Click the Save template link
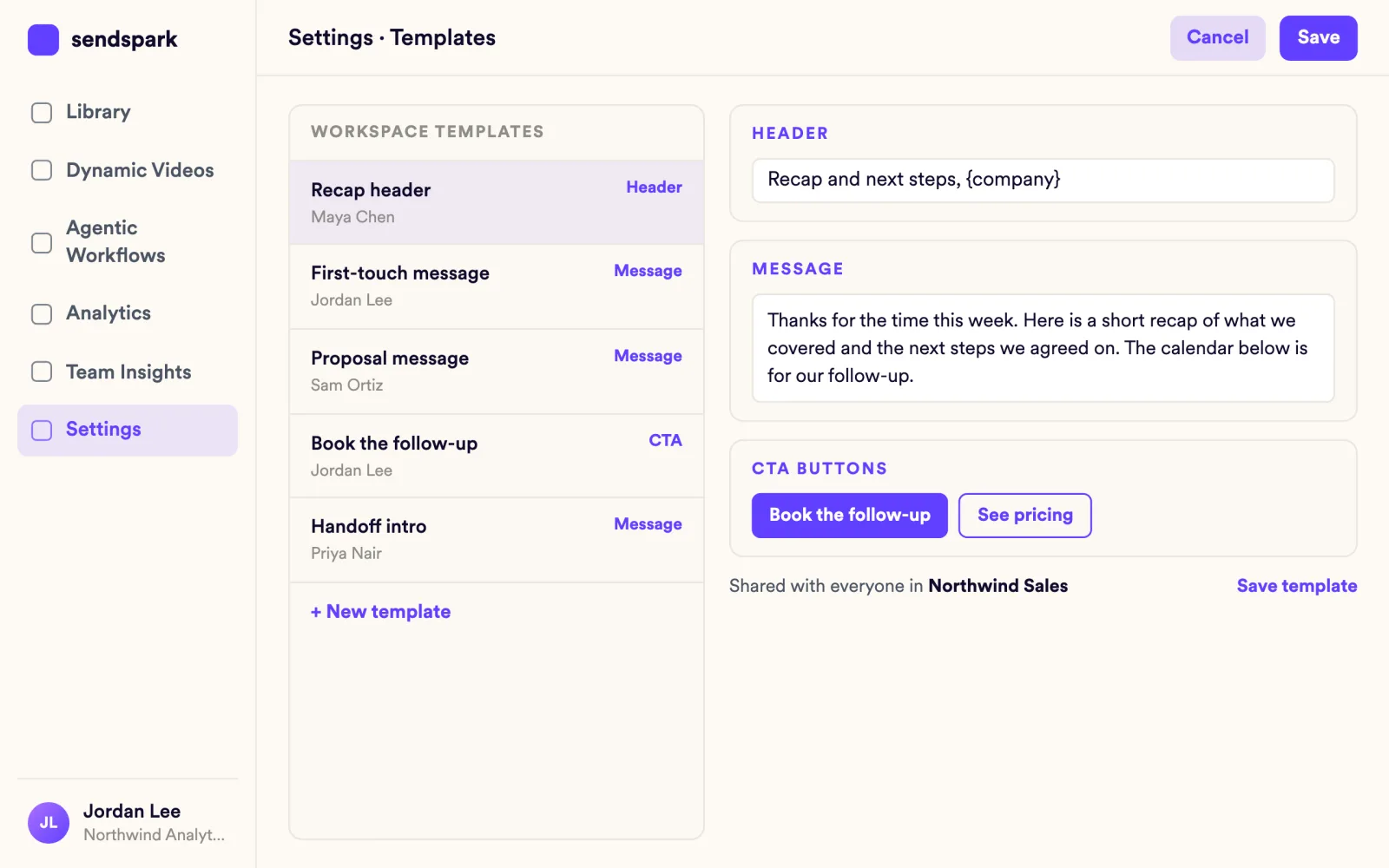Screen dimensions: 1389x868 (x=1297, y=586)
